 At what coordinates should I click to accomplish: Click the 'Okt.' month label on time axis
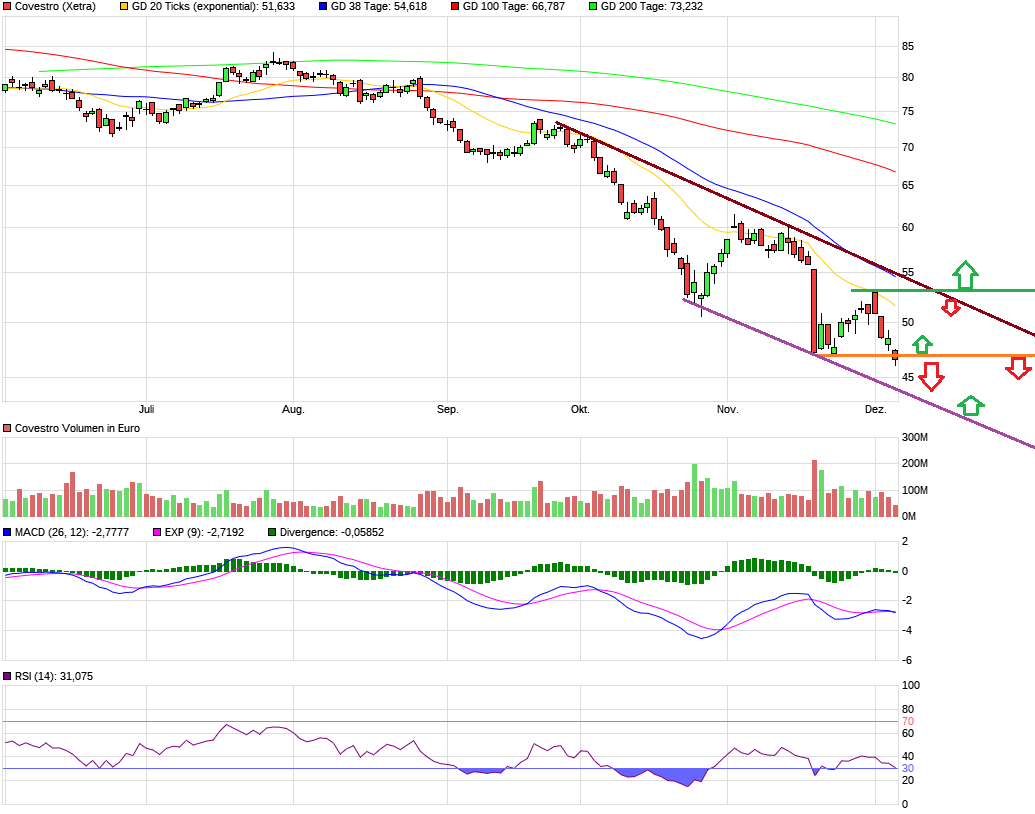click(x=580, y=409)
